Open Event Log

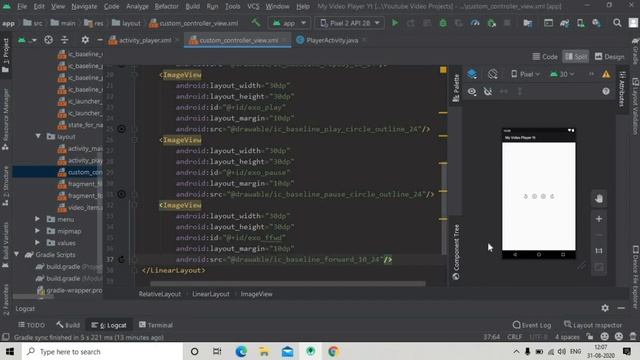coord(531,325)
